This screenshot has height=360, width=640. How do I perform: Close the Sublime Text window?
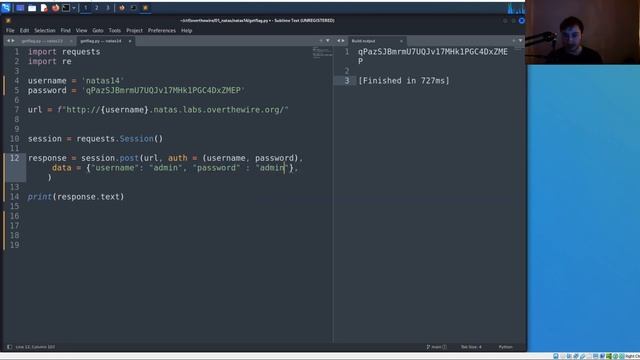(522, 20)
